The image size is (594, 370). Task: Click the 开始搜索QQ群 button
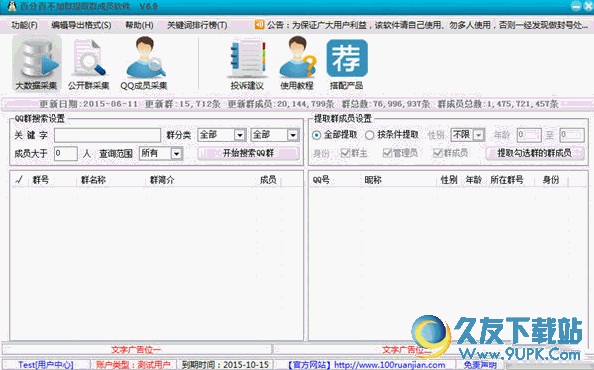click(x=249, y=153)
